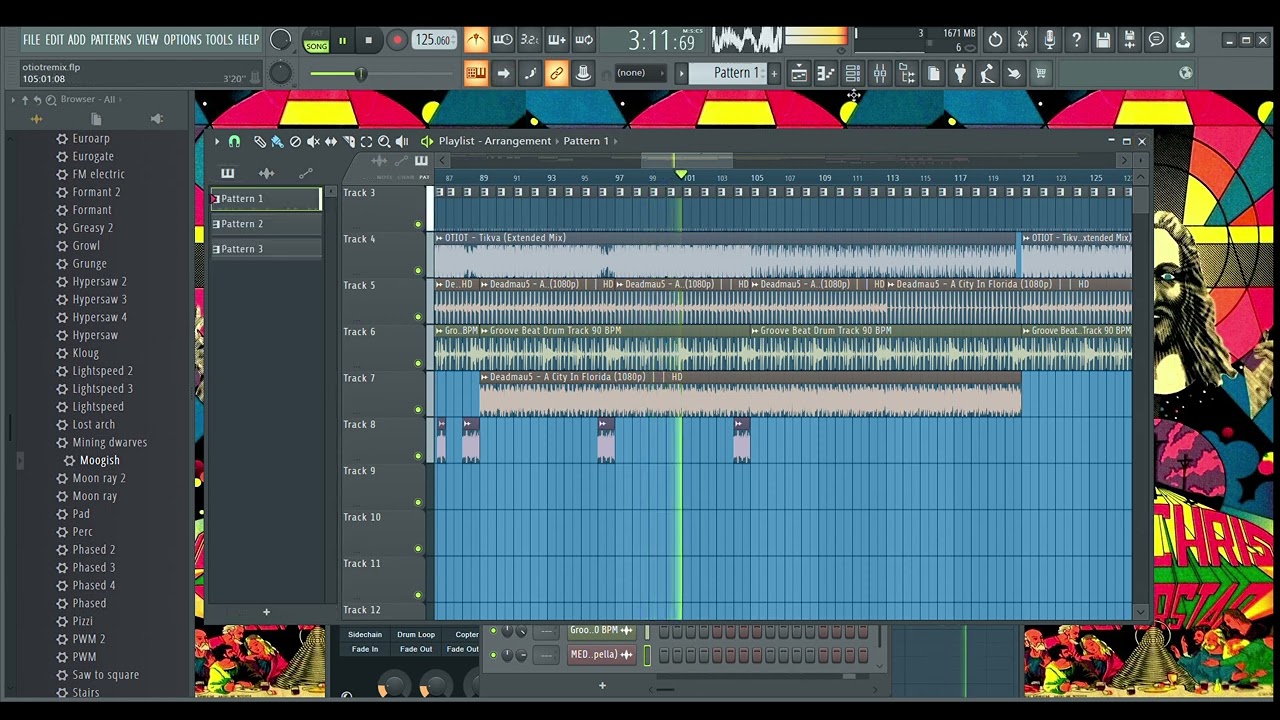Open the ADD menu
This screenshot has width=1280, height=720.
[x=77, y=40]
